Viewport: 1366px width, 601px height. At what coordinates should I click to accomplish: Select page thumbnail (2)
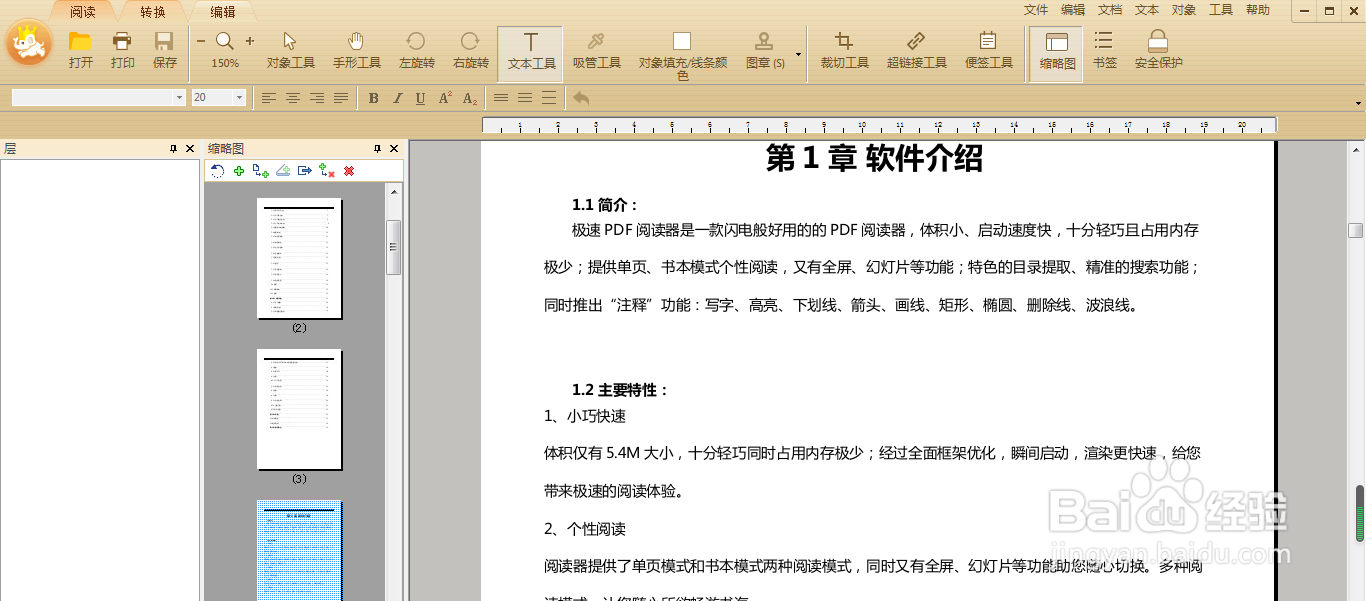coord(299,259)
